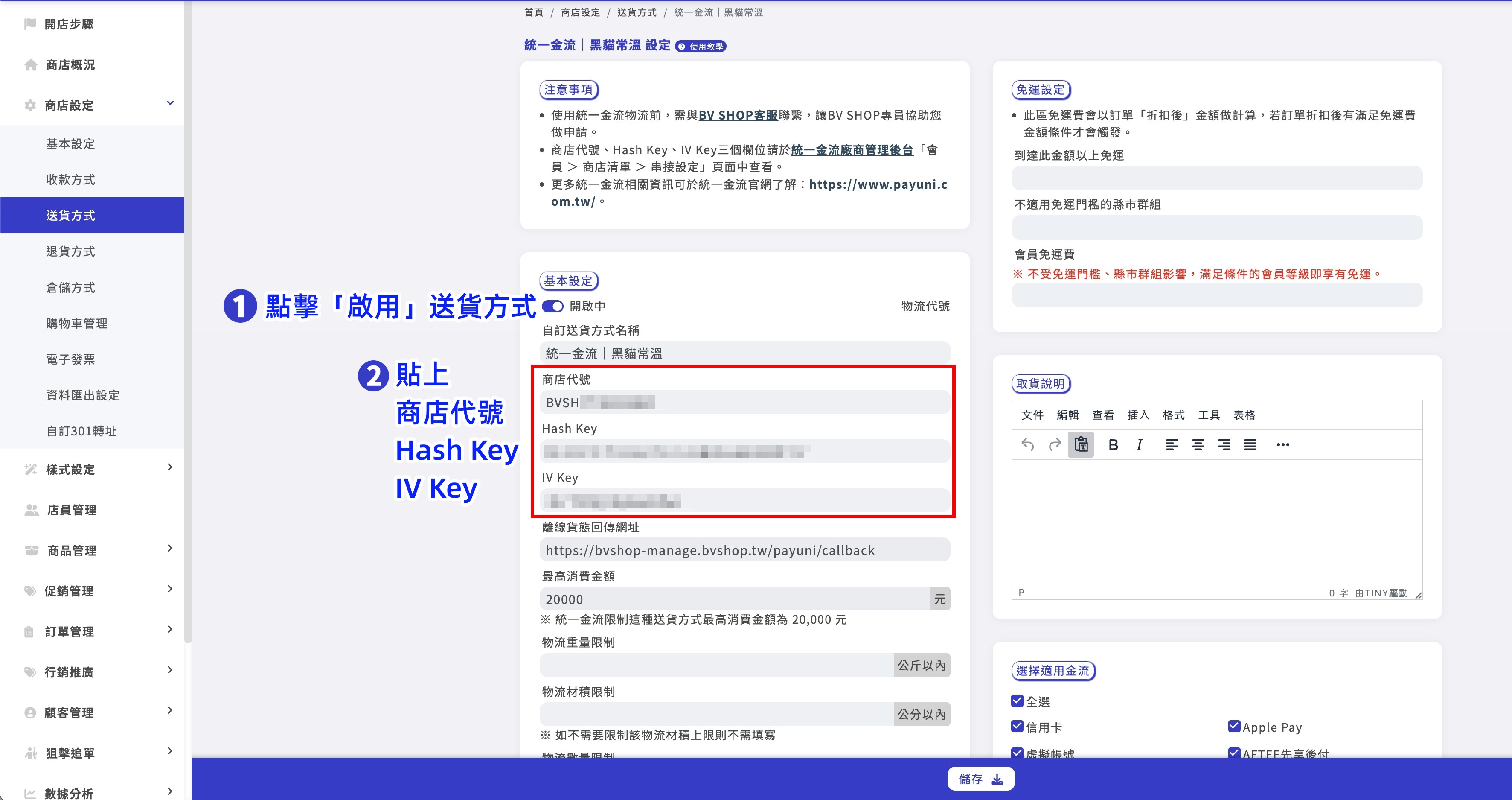This screenshot has height=800, width=1512.
Task: Click the people icon beside 店員管理
Action: (31, 510)
